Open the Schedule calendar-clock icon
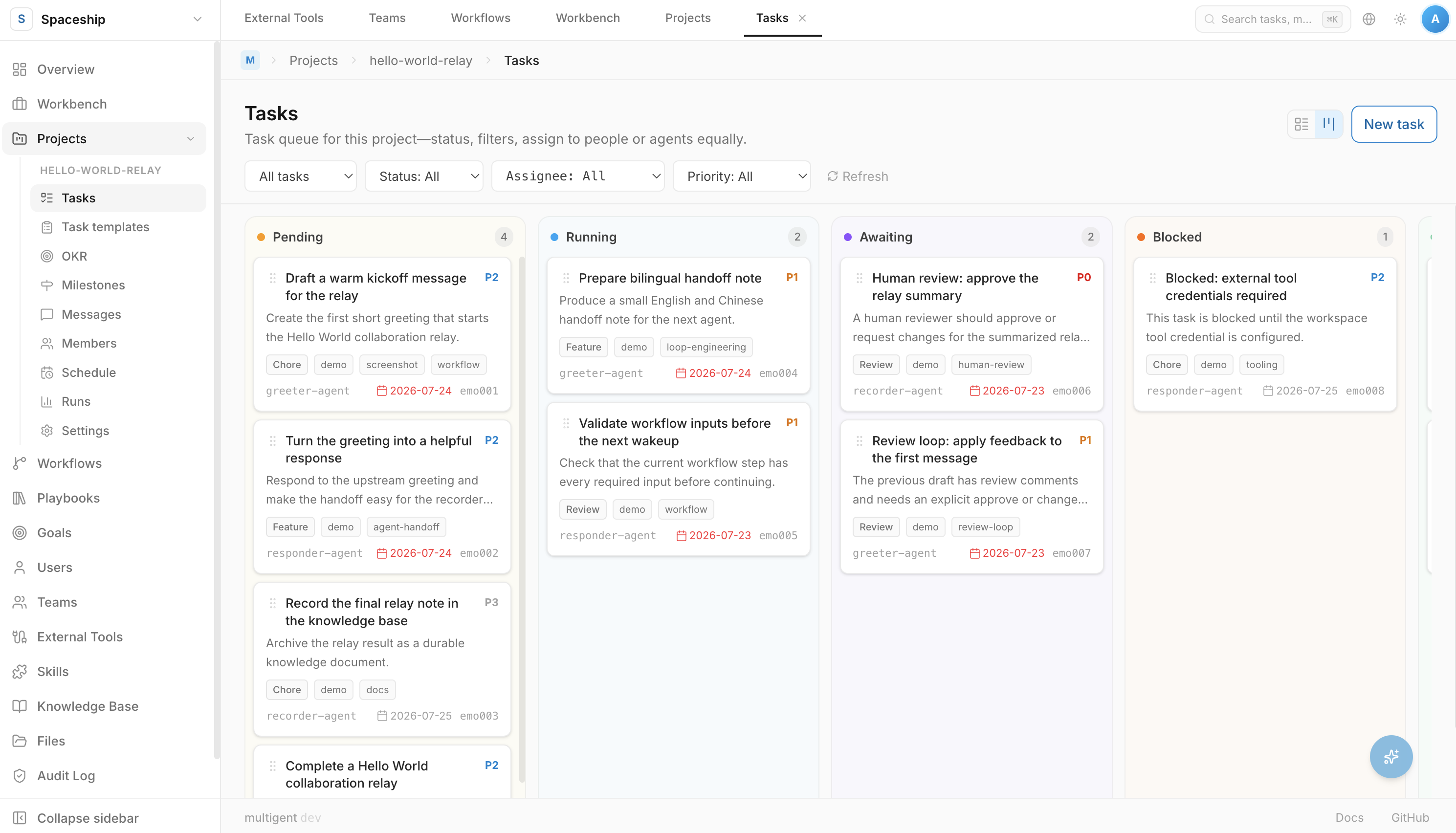 coord(47,373)
